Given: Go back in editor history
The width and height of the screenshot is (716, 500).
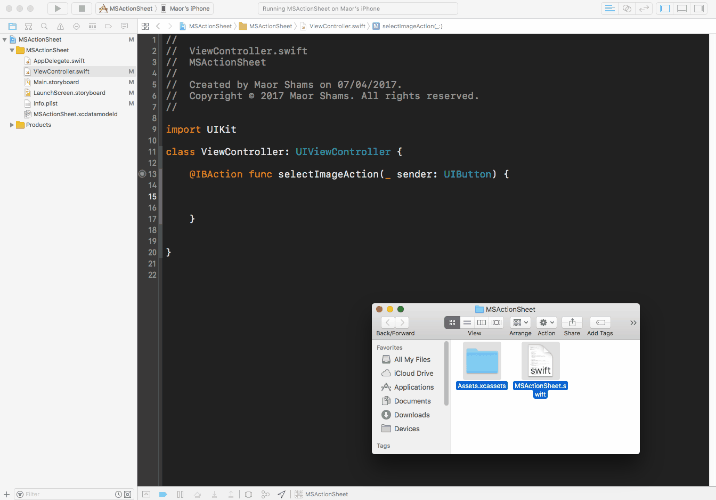Looking at the screenshot, I should click(x=158, y=26).
